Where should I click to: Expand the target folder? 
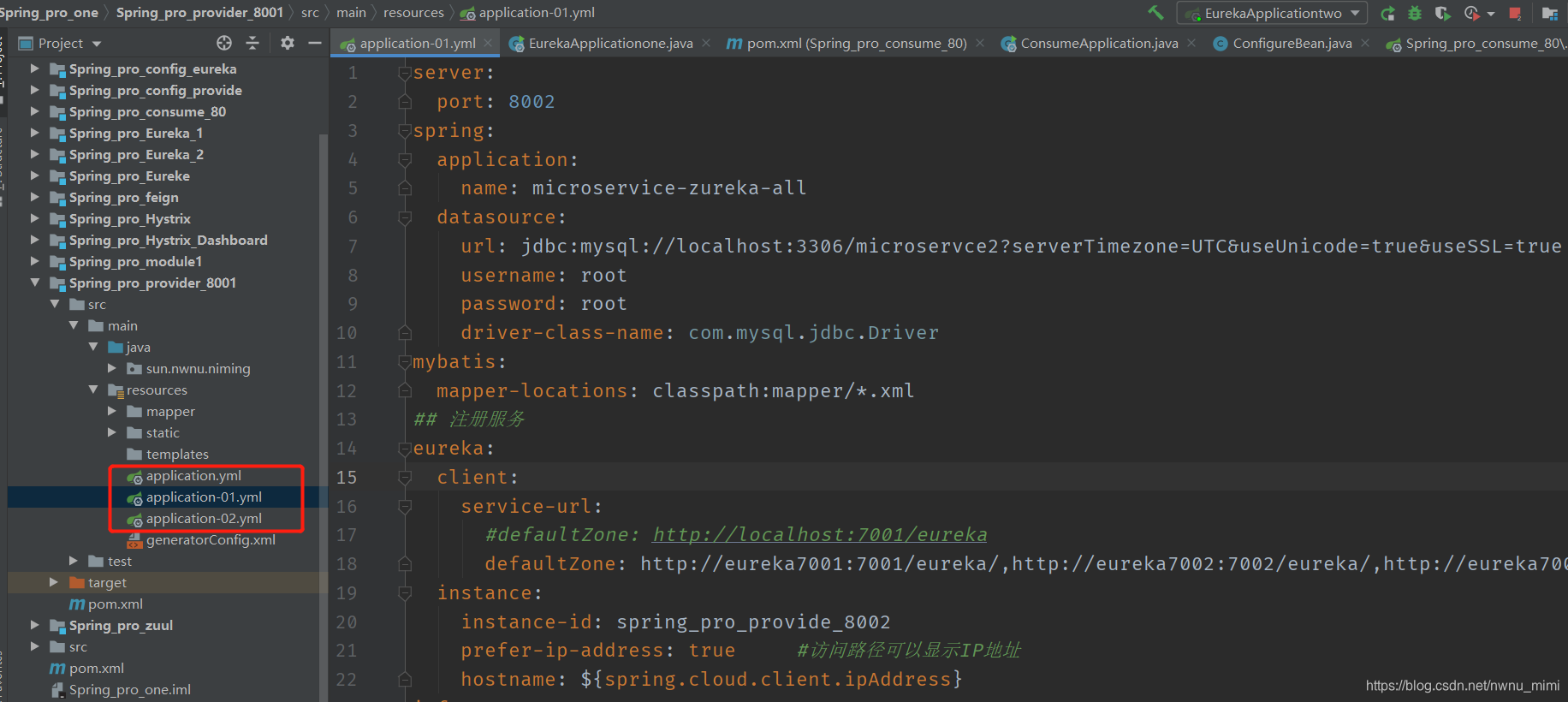[54, 582]
